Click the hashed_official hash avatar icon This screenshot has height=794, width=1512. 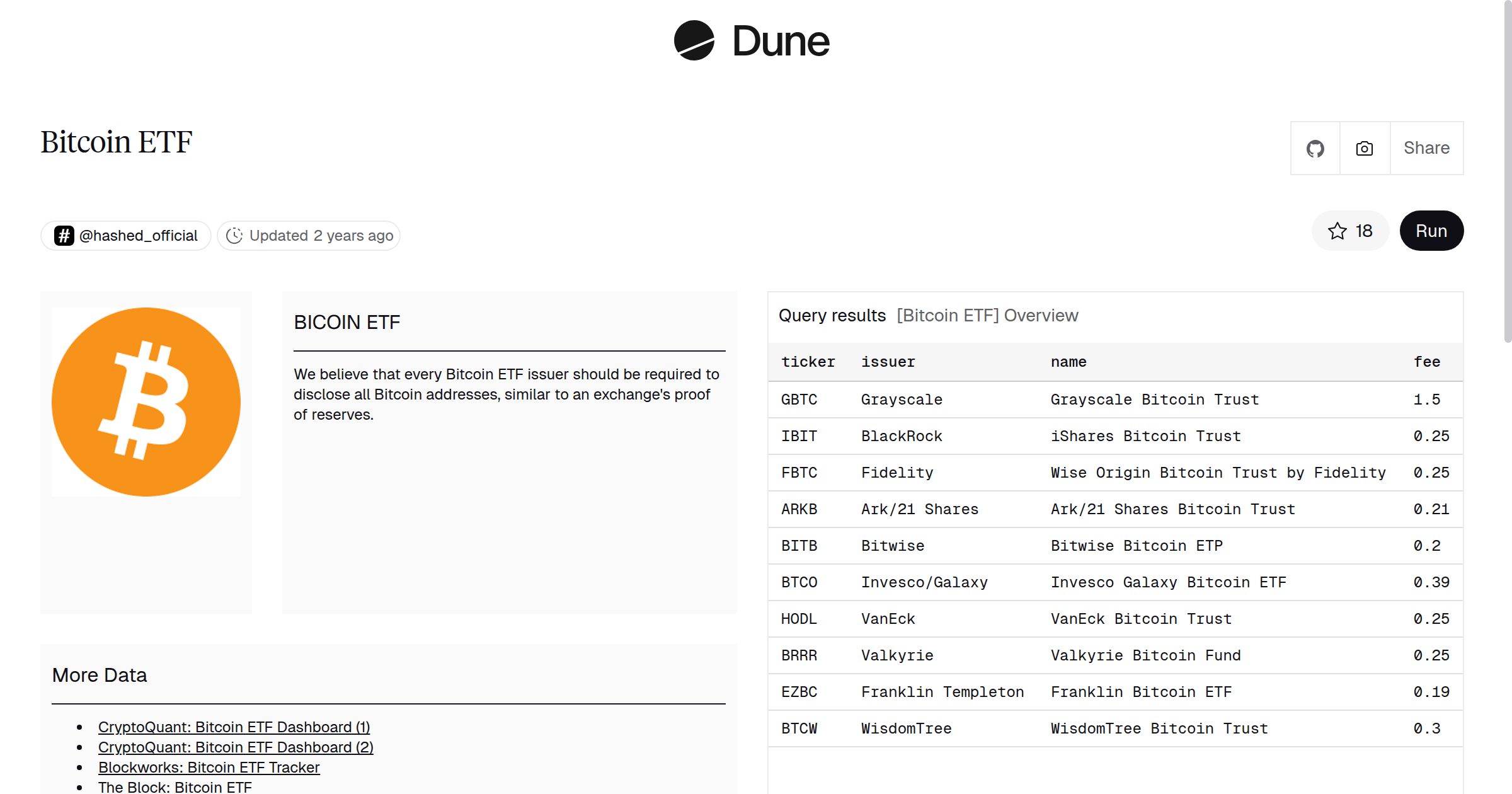(x=64, y=236)
